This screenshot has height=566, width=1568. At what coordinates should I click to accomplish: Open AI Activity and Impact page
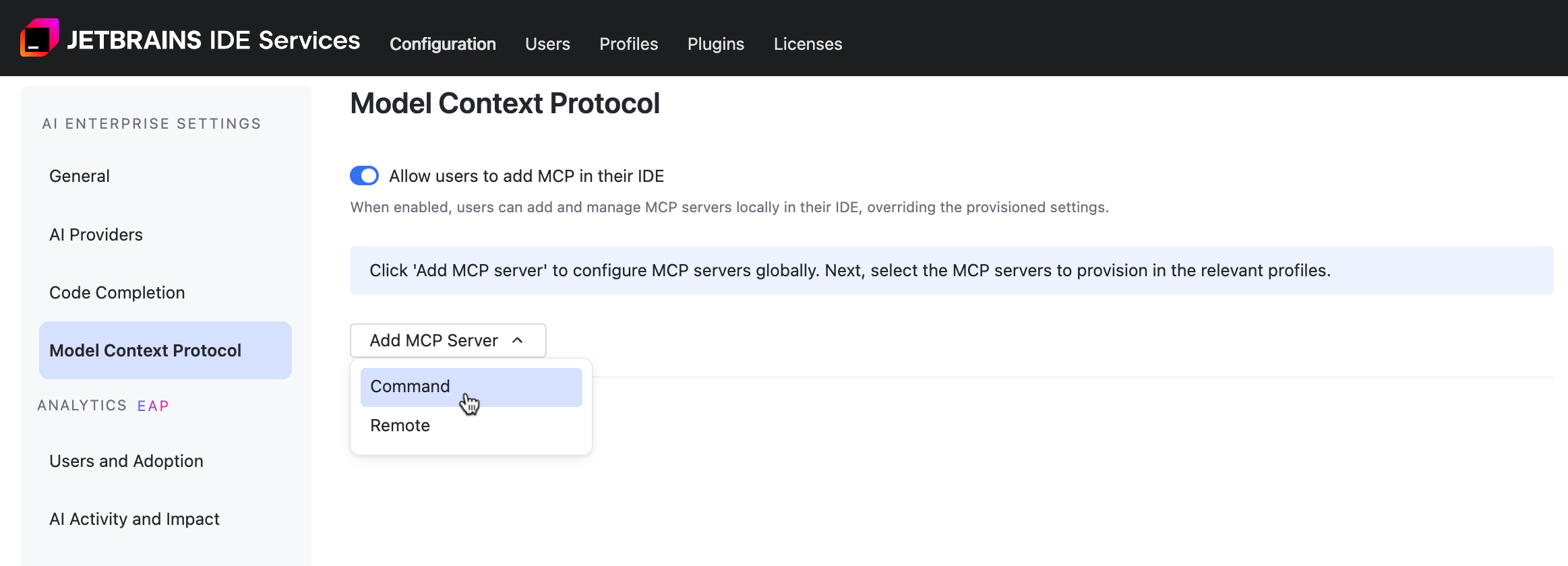[134, 520]
